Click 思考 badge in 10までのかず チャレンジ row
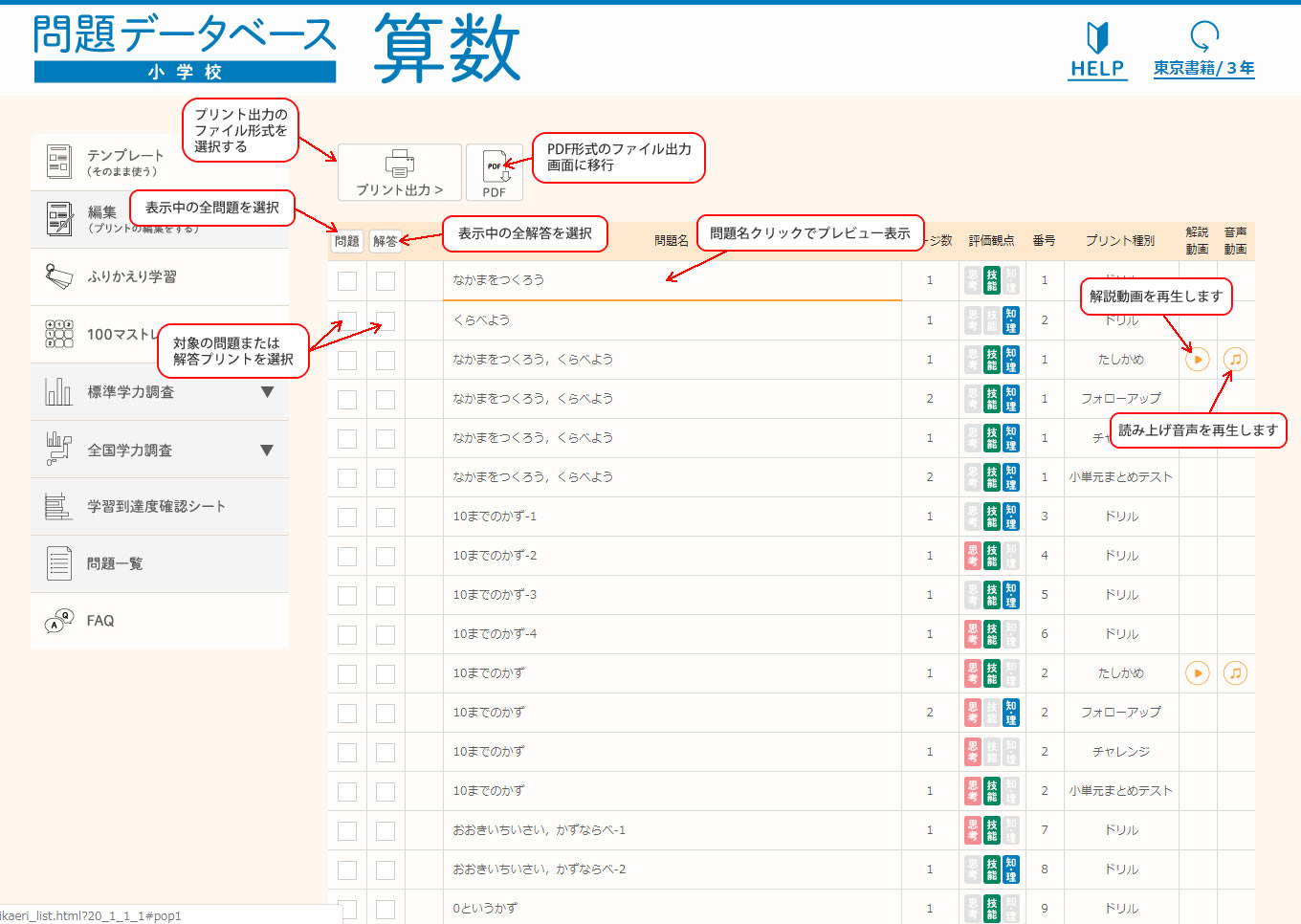 (x=973, y=751)
